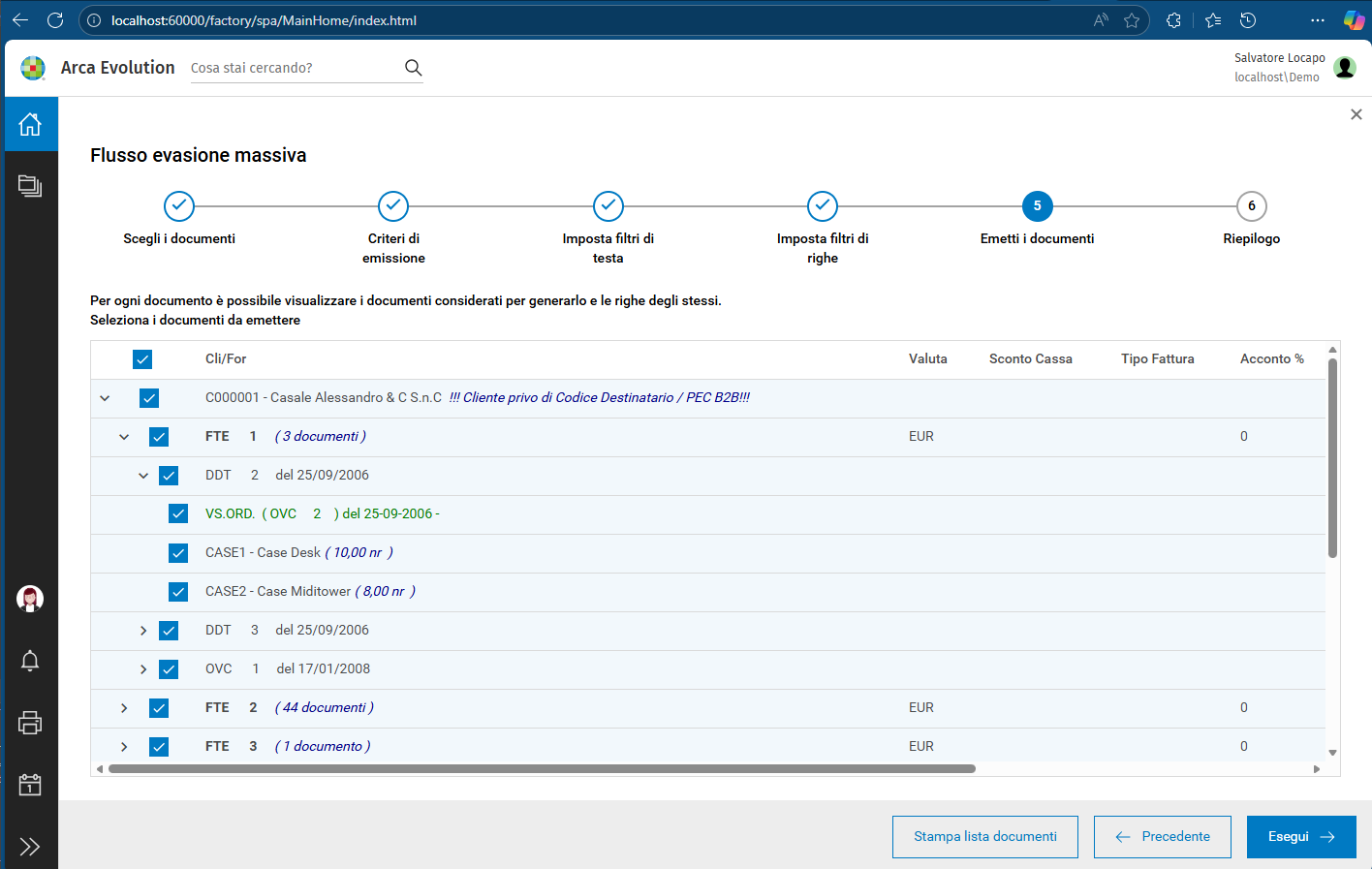Open the Home page from the sidebar

(30, 124)
